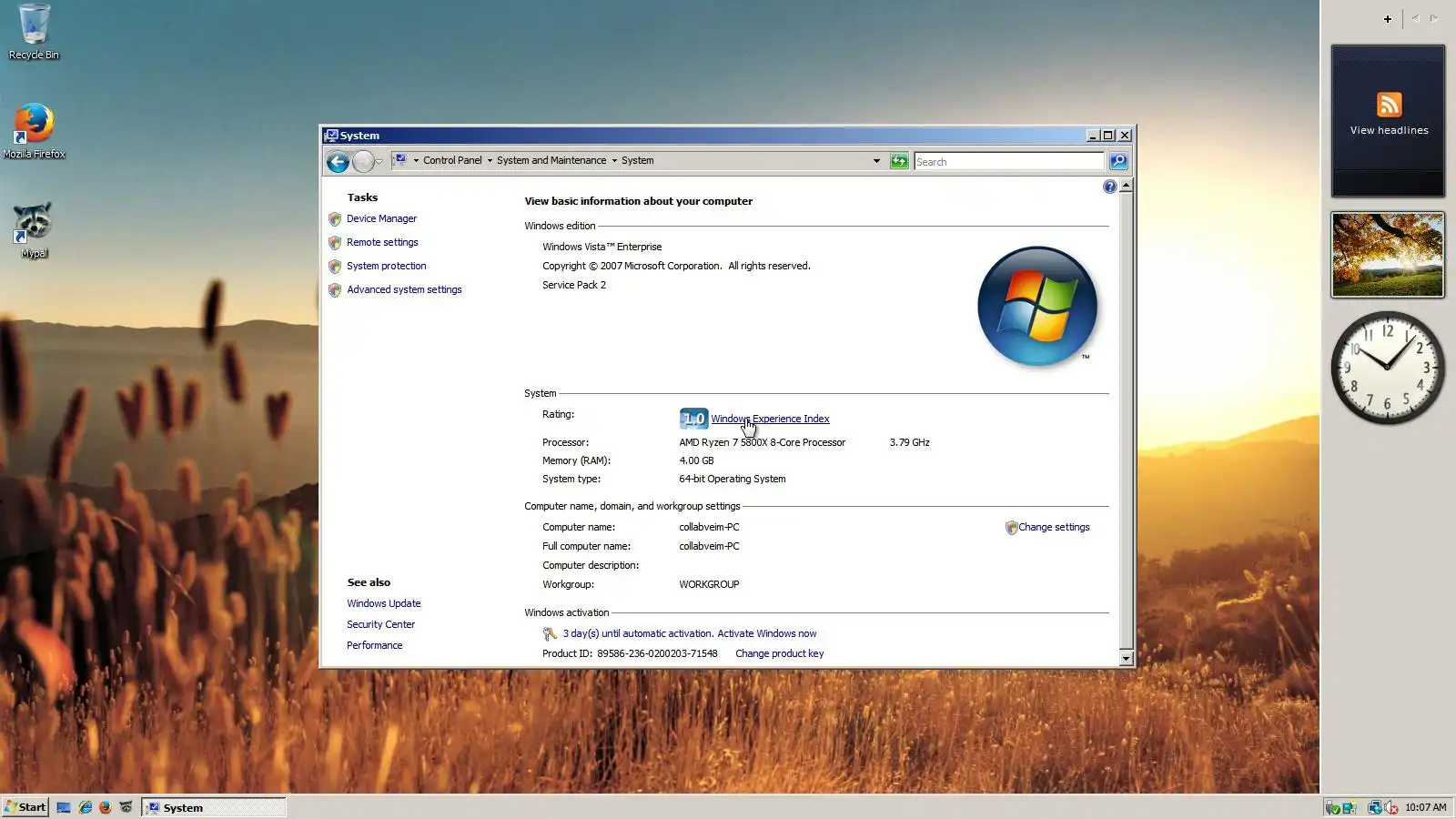The image size is (1456, 819).
Task: Click the network connection tray icon
Action: coord(1374,807)
